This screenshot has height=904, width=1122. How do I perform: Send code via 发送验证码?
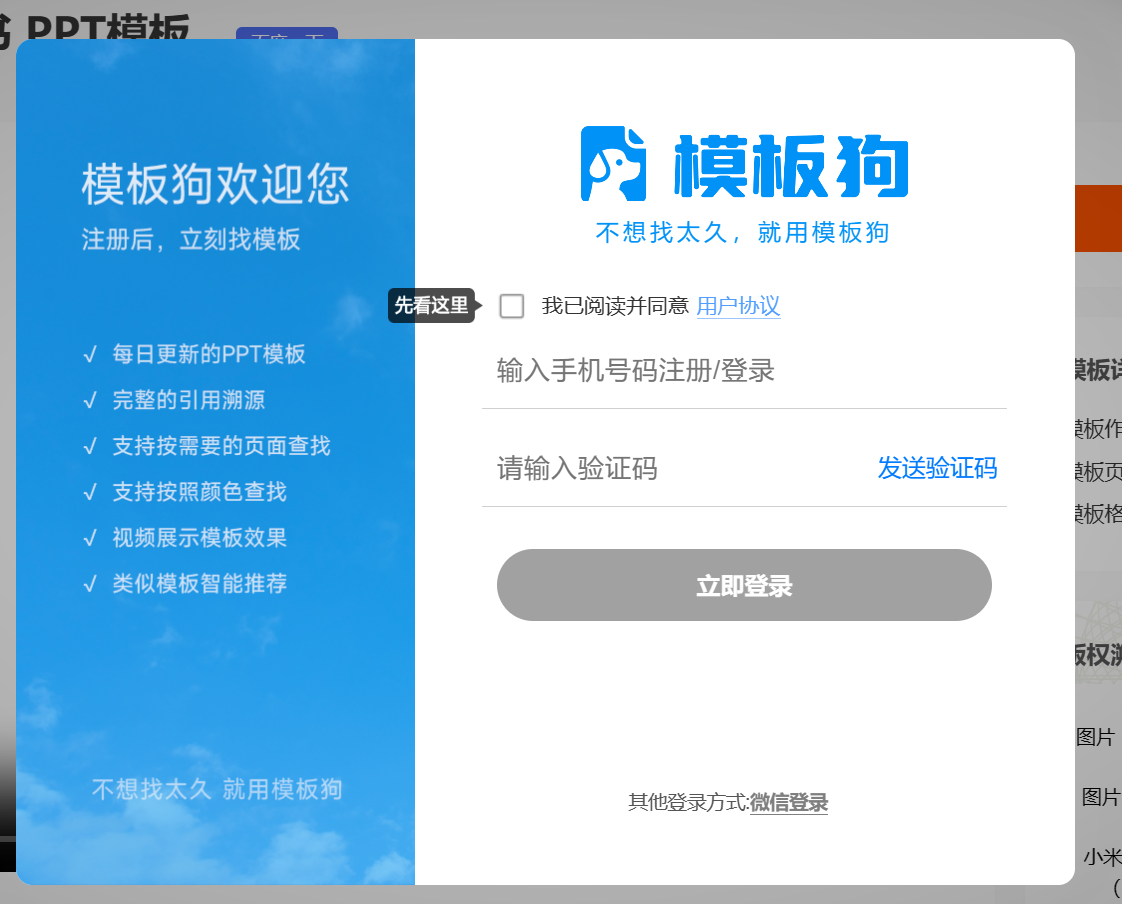937,468
